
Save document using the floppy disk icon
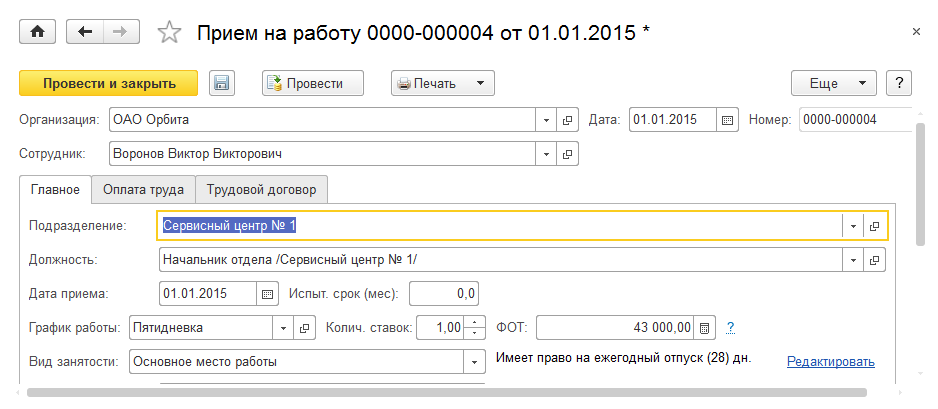(222, 84)
